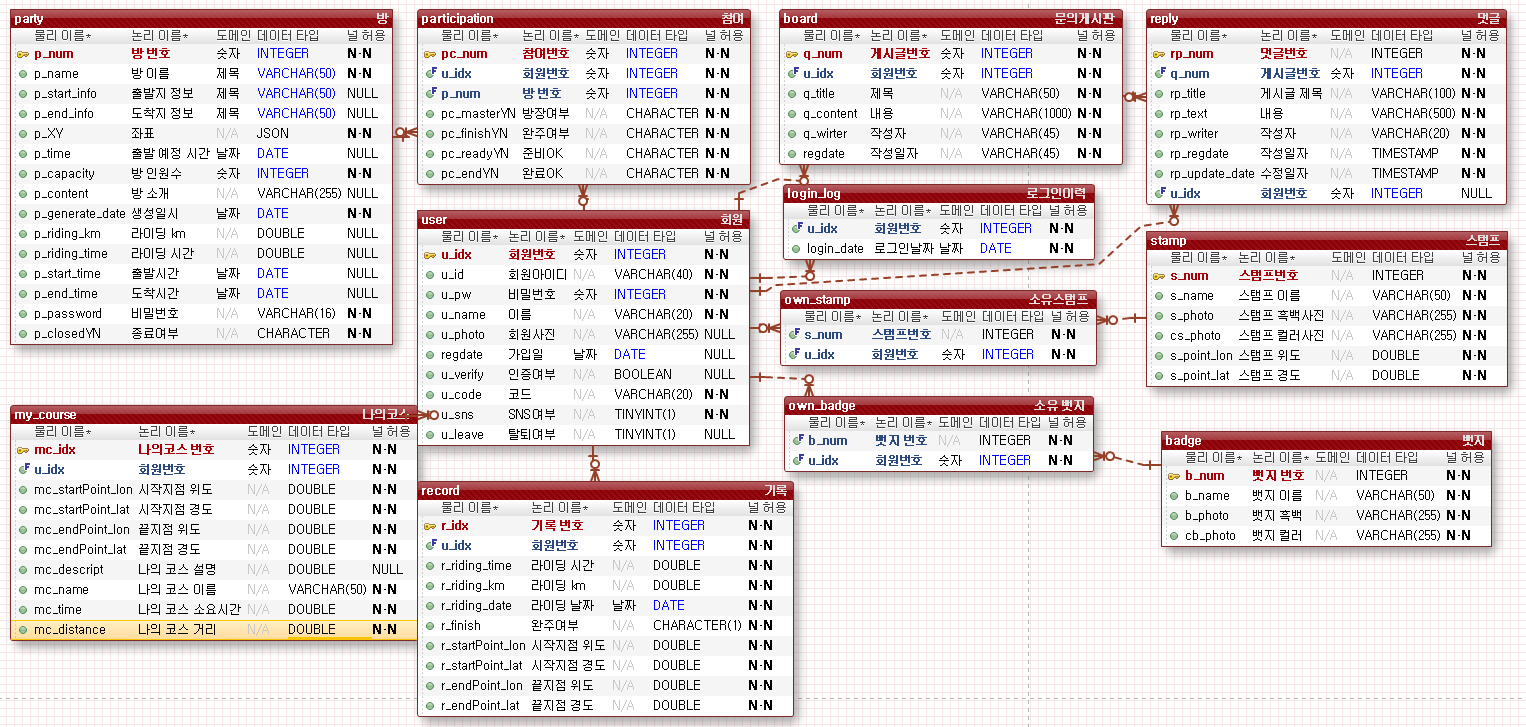Image resolution: width=1526 pixels, height=727 pixels.
Task: Click the badge table title bar
Action: pos(1327,440)
